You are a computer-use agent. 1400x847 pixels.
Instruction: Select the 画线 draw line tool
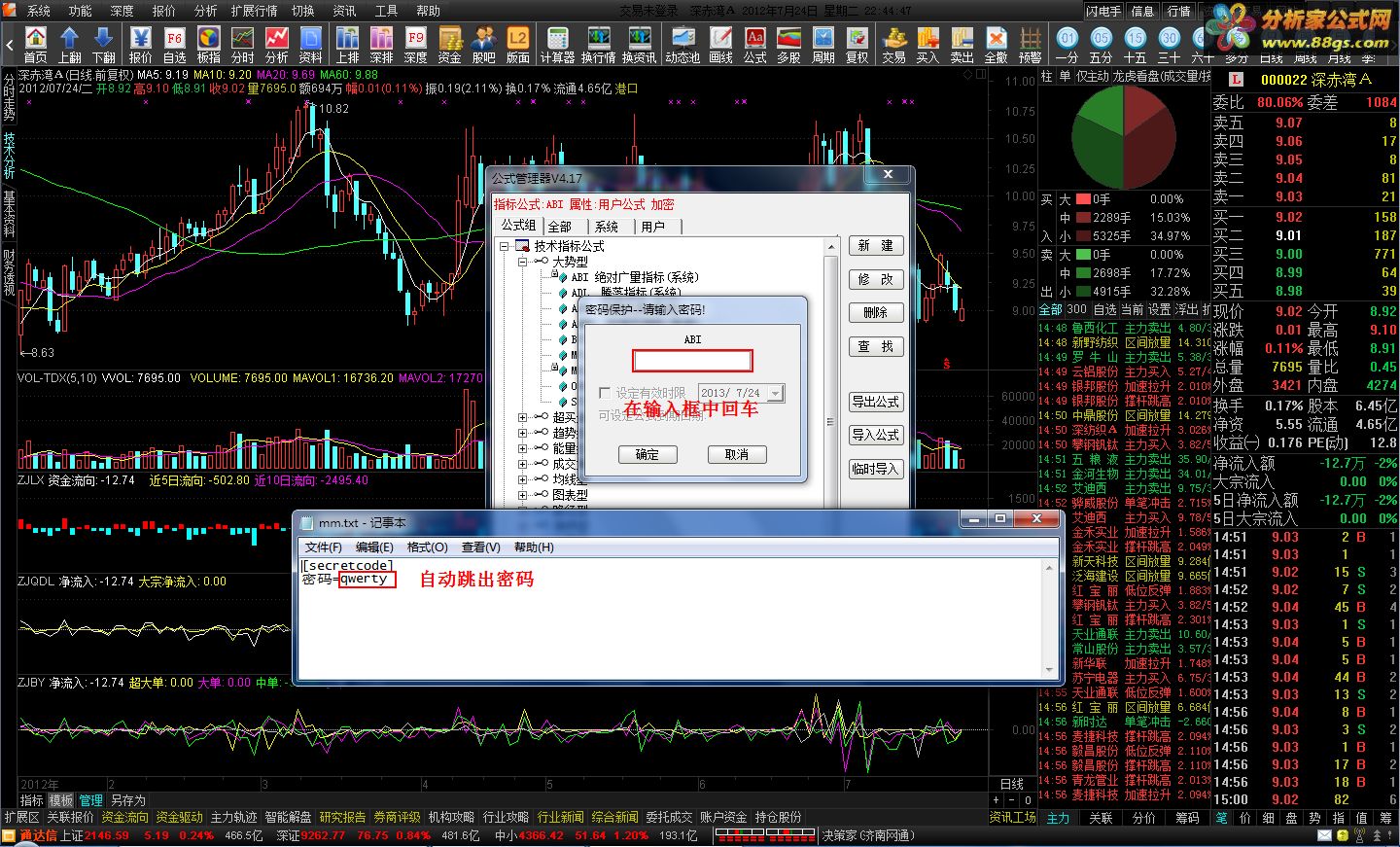(x=721, y=45)
